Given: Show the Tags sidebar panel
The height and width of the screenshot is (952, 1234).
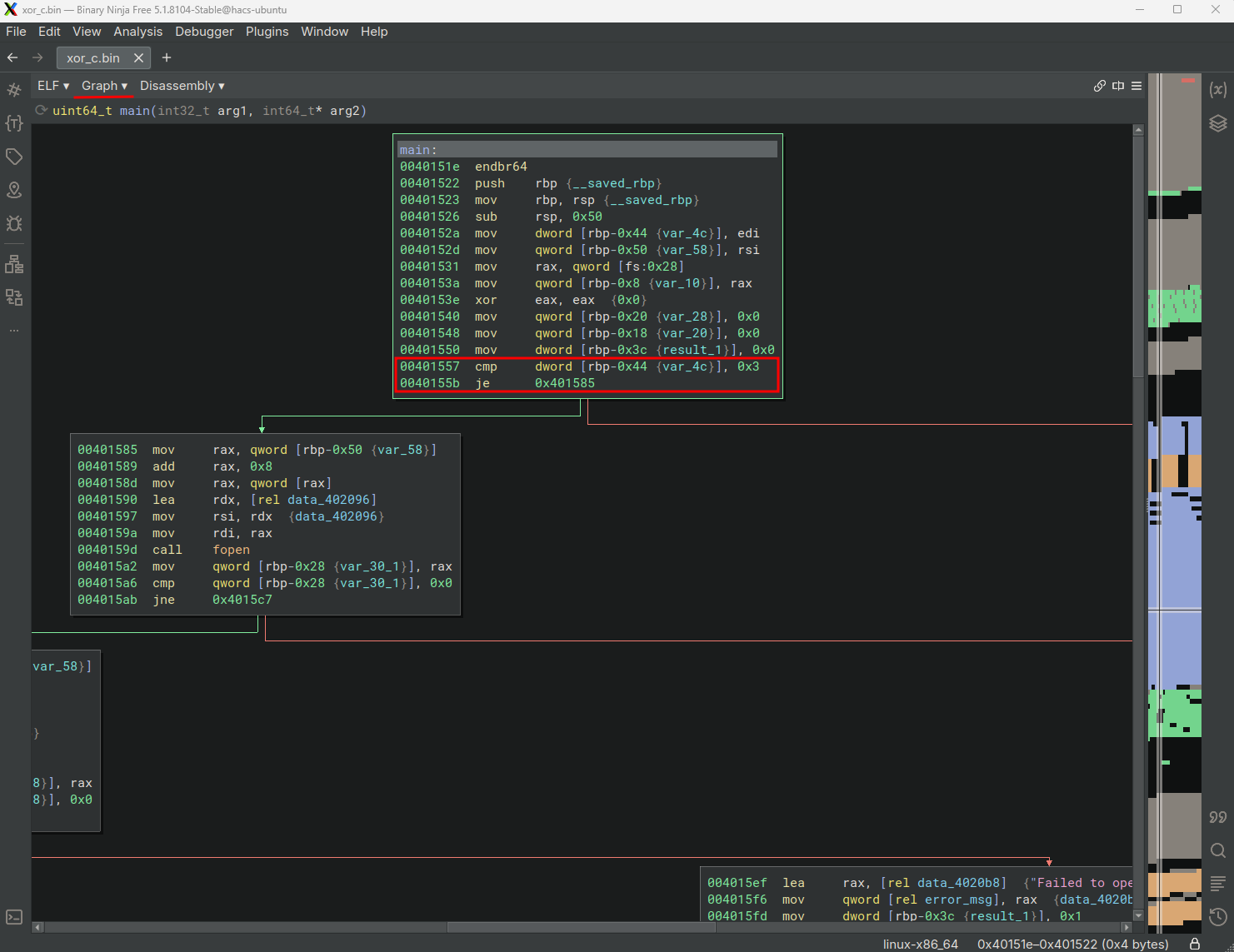Looking at the screenshot, I should tap(14, 157).
